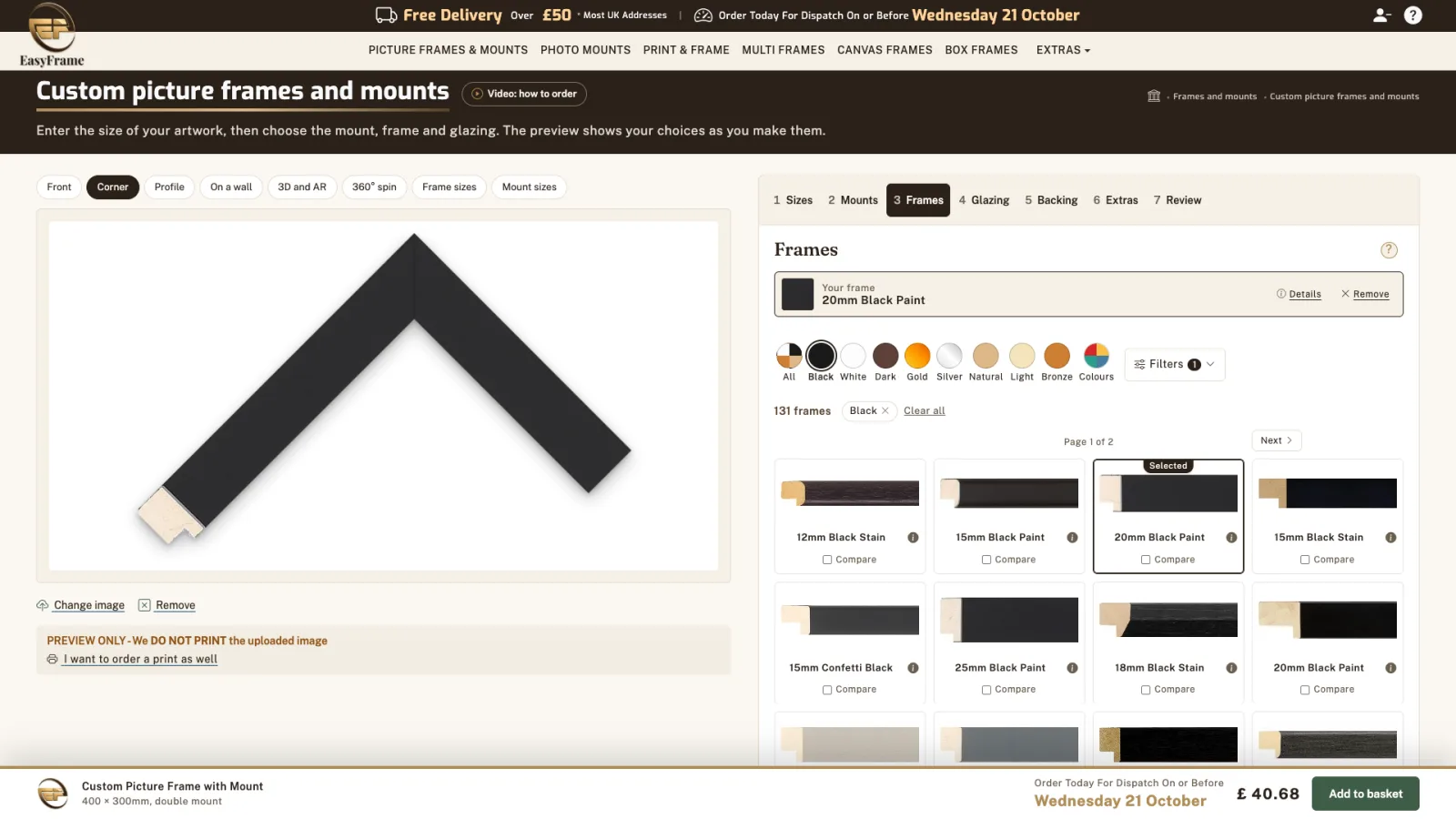The height and width of the screenshot is (819, 1456).
Task: Show info for 25mm Black Paint frame
Action: coord(1072,668)
